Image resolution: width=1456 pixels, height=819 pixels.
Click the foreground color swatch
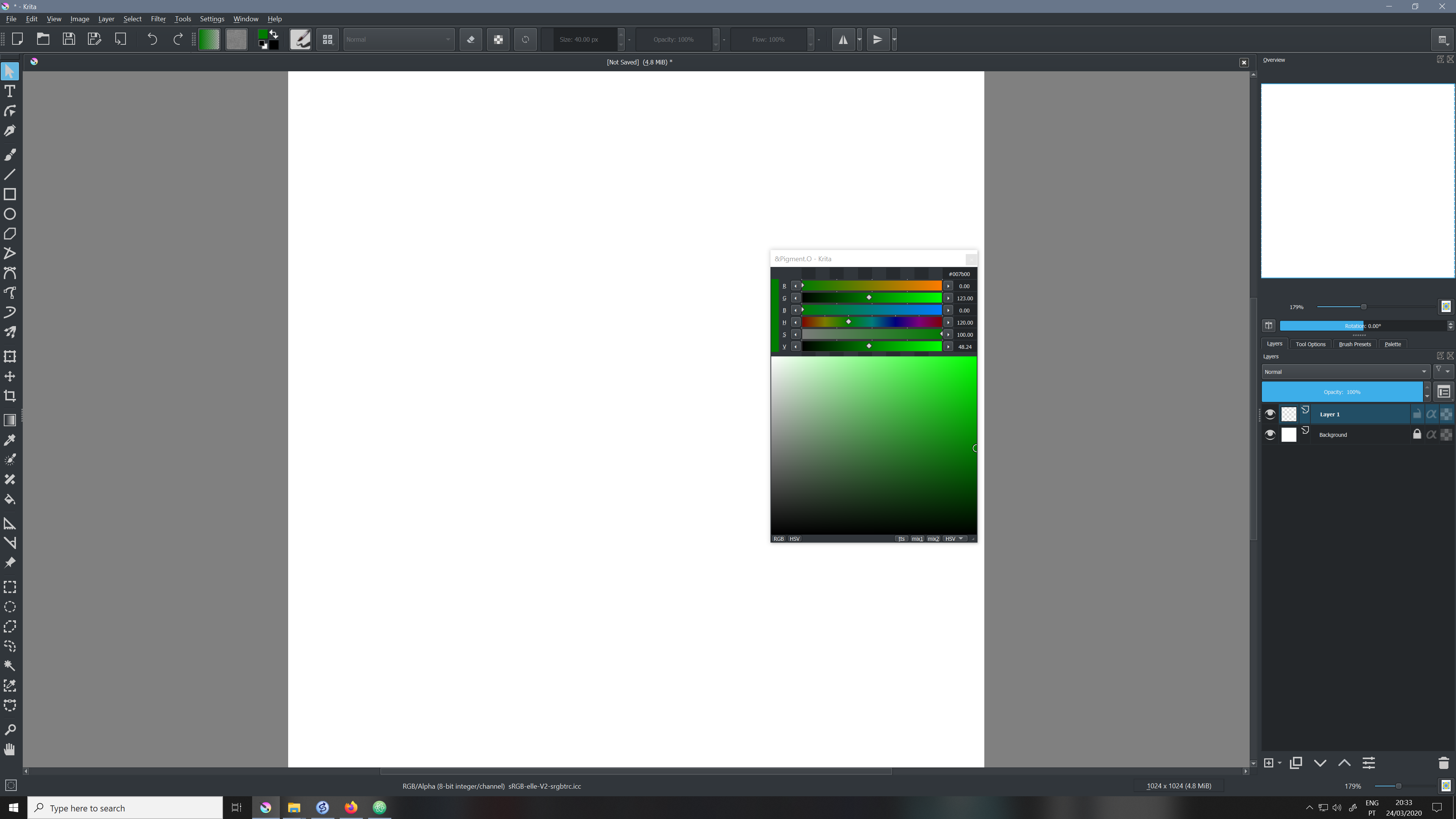click(262, 35)
